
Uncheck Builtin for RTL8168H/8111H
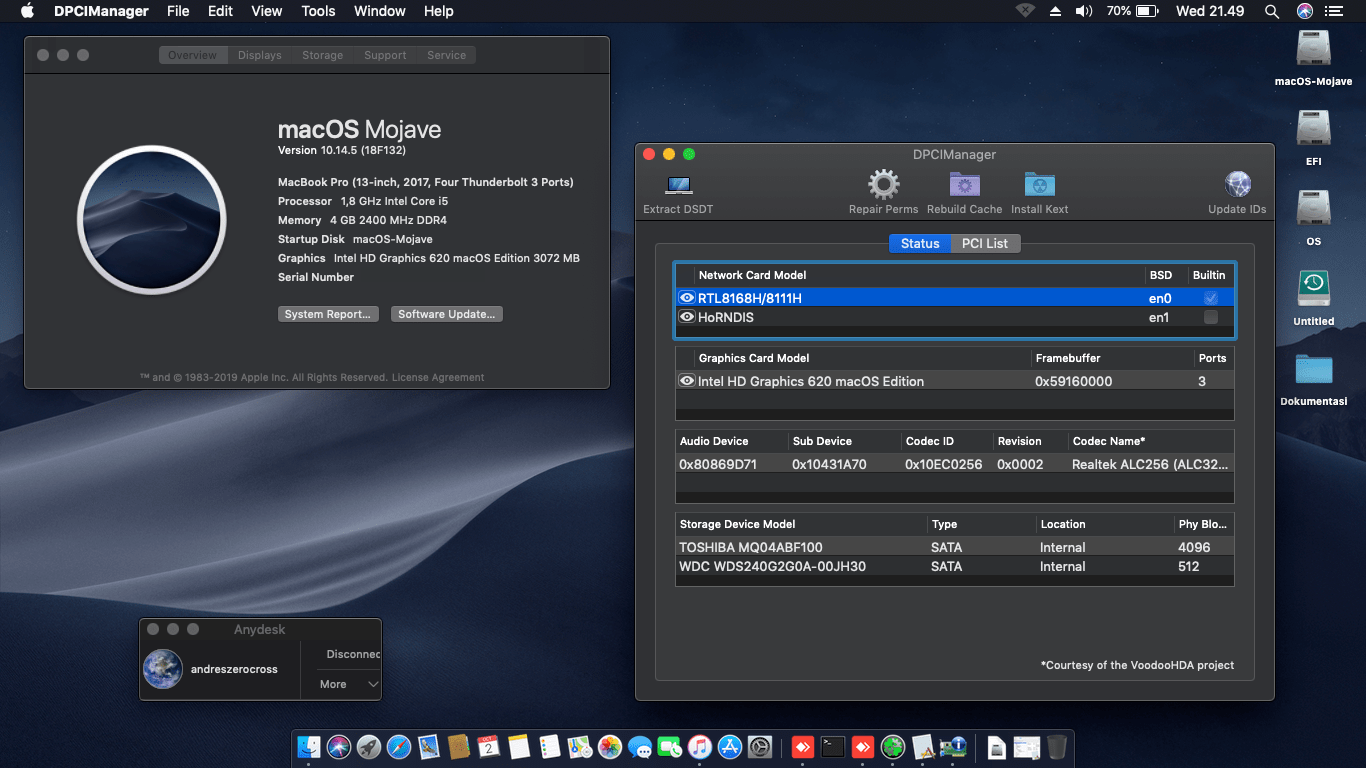(1210, 297)
